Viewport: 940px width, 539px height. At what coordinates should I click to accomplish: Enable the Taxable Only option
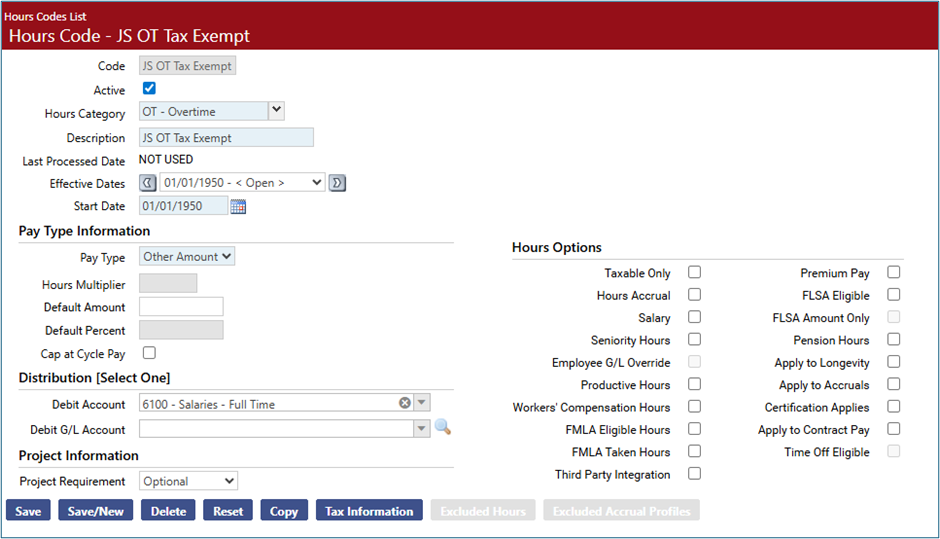pos(694,272)
